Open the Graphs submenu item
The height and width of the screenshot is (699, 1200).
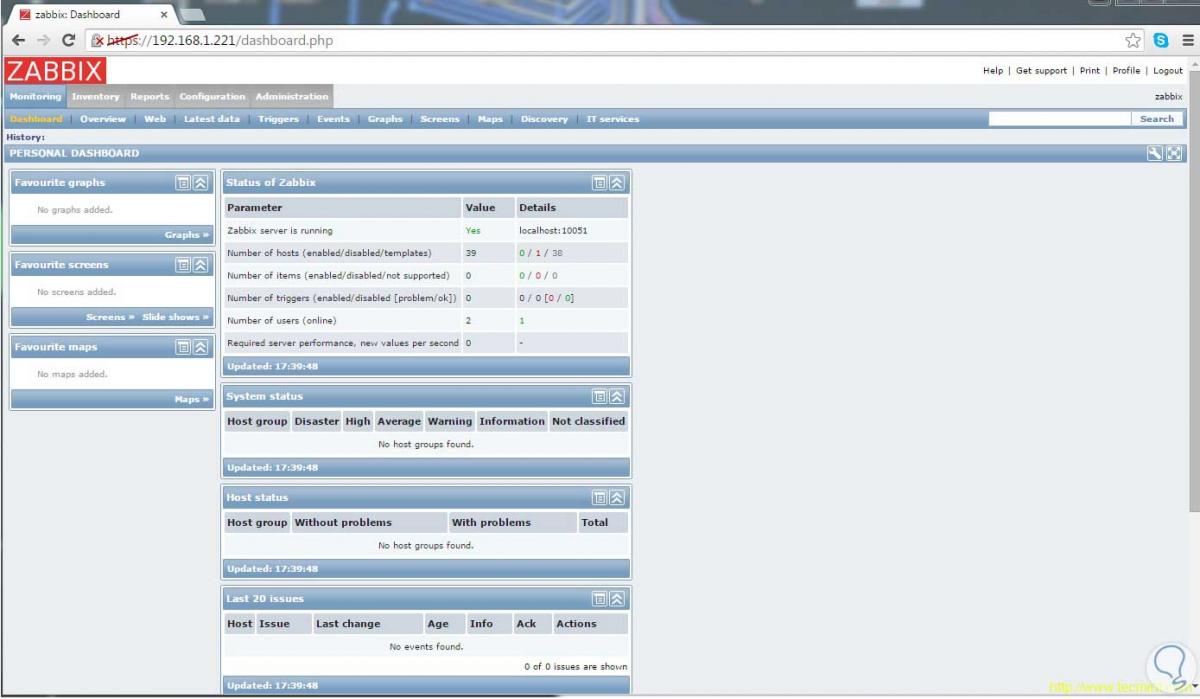tap(385, 119)
